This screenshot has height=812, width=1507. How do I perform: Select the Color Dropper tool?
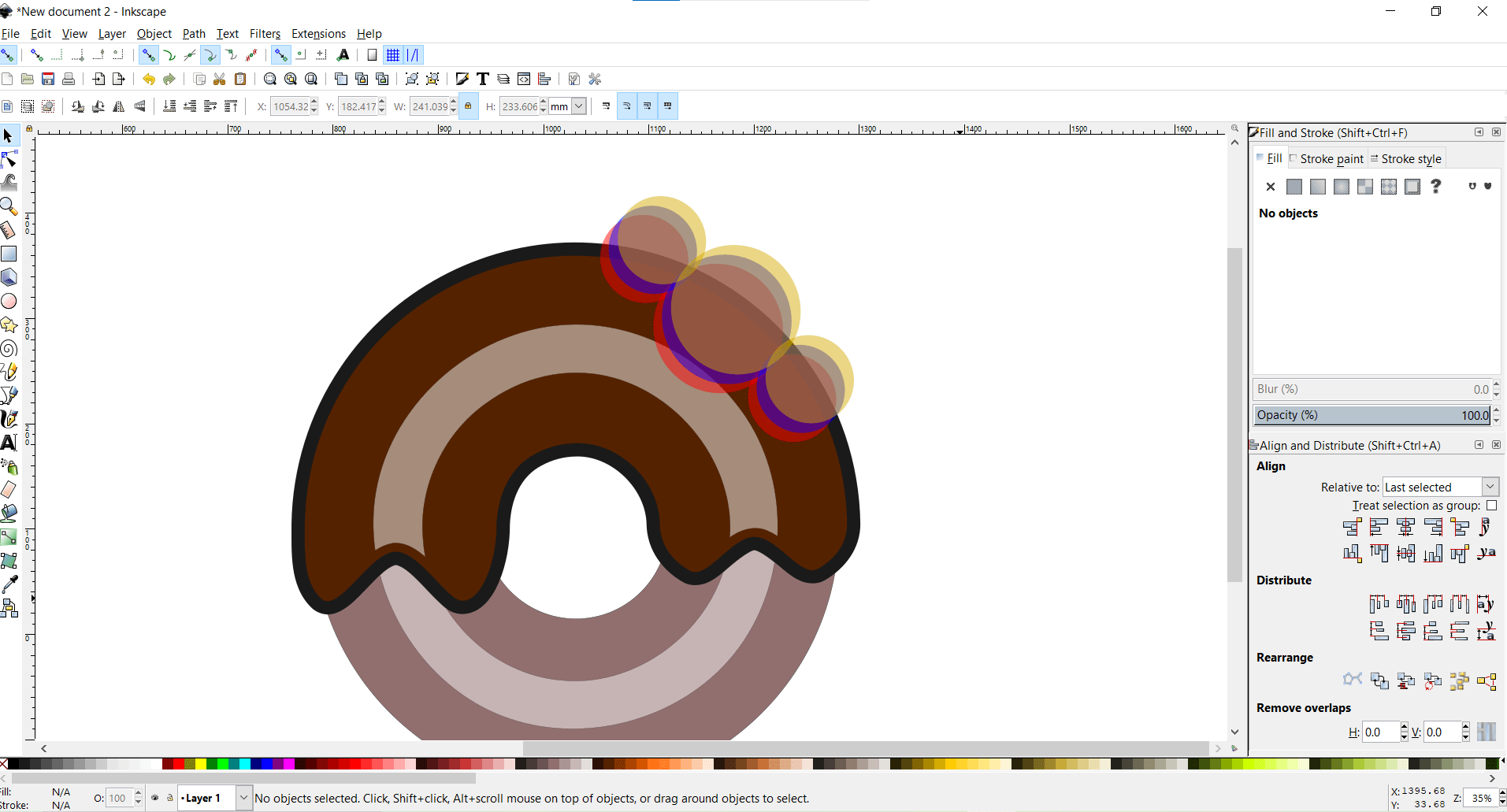pos(9,584)
